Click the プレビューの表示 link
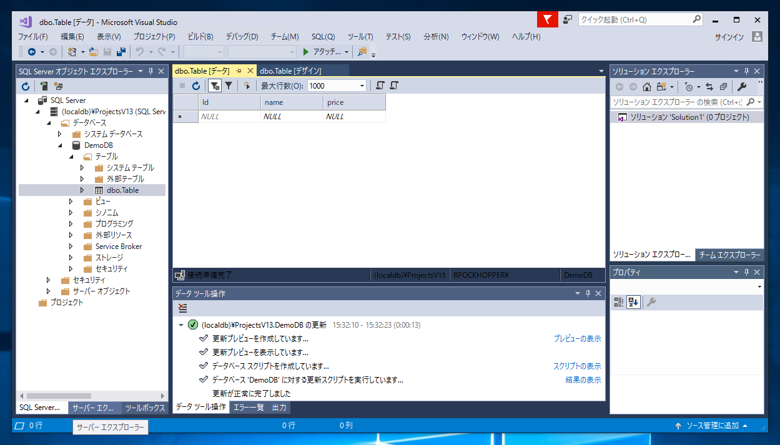 [577, 339]
